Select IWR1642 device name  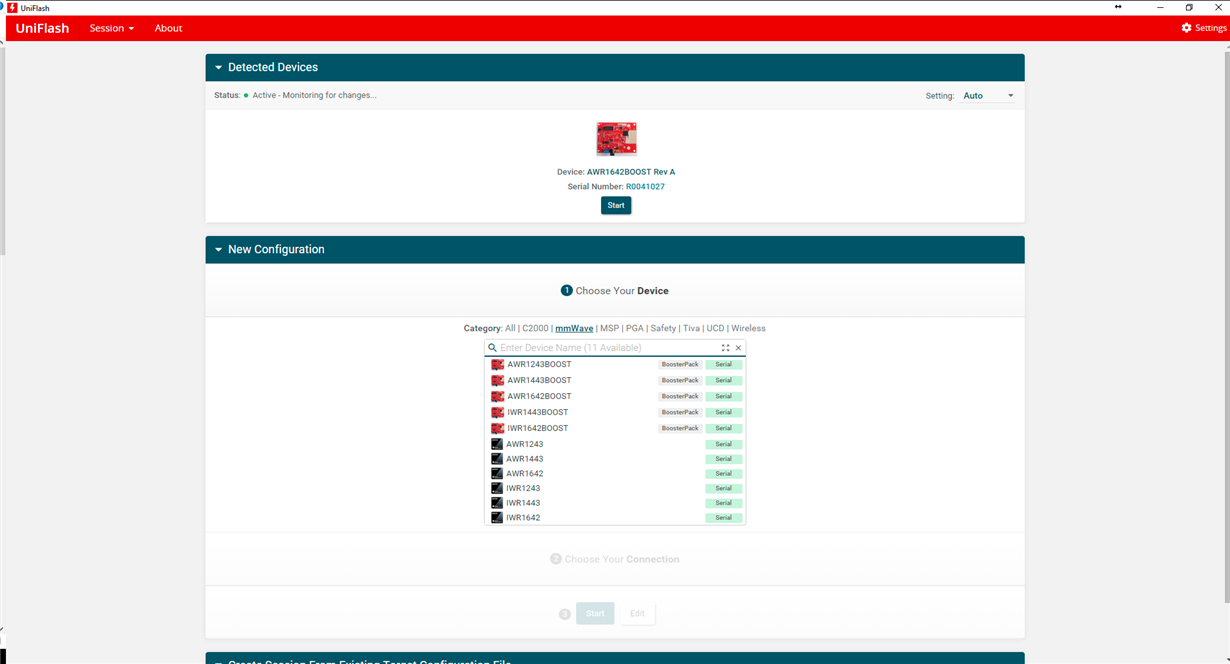pyautogui.click(x=523, y=518)
